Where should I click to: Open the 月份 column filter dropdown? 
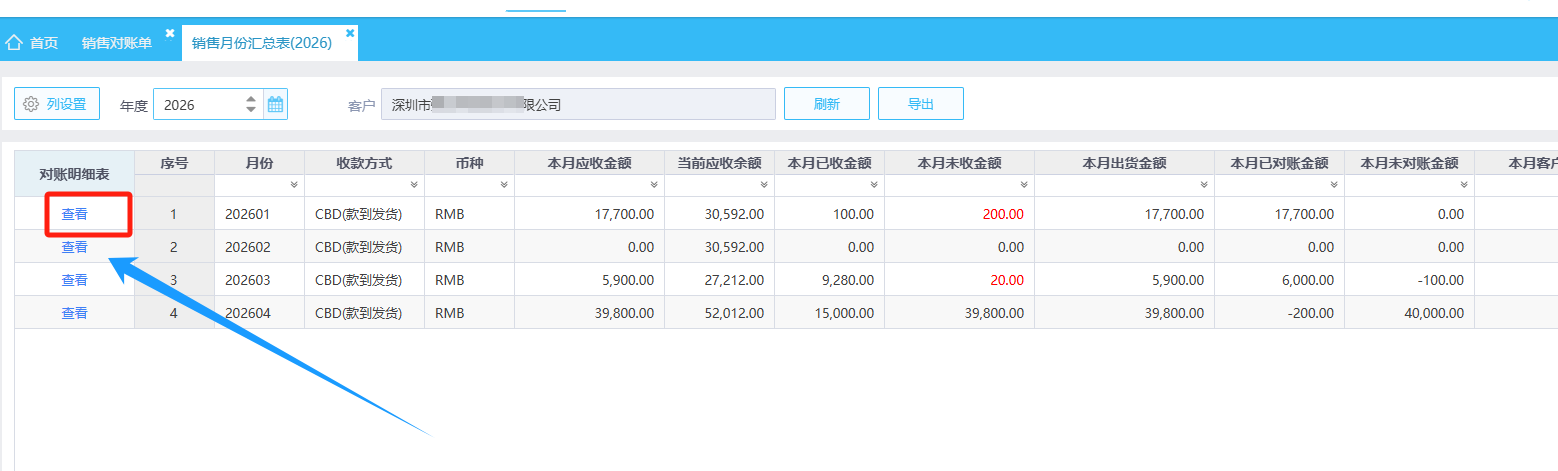click(x=294, y=185)
